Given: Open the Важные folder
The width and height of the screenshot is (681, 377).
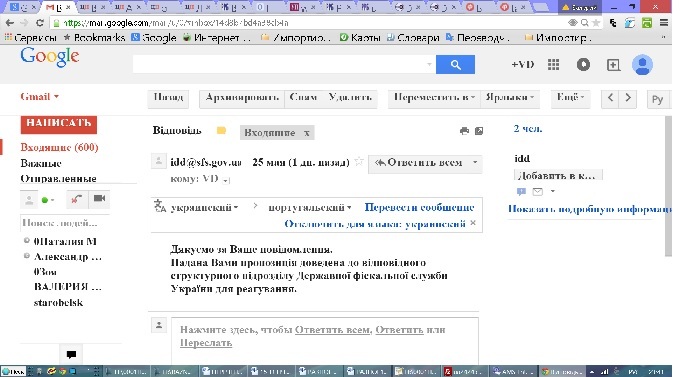Looking at the screenshot, I should pos(41,163).
